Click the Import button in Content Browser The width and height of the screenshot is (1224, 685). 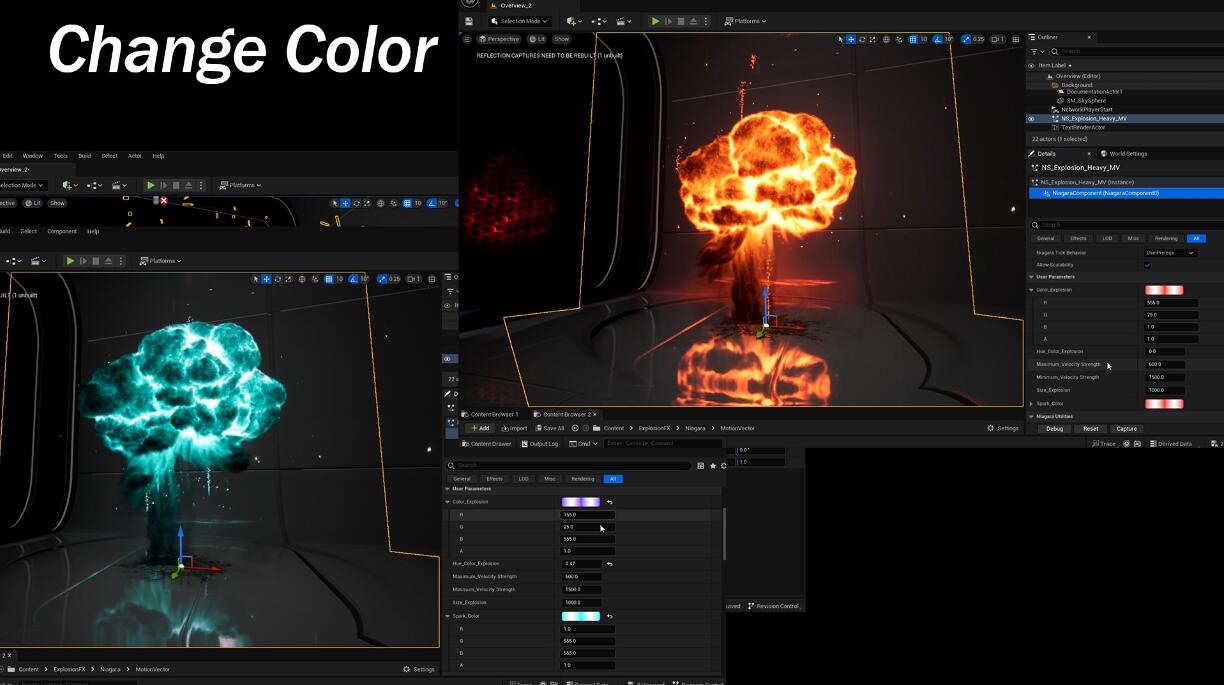[515, 428]
